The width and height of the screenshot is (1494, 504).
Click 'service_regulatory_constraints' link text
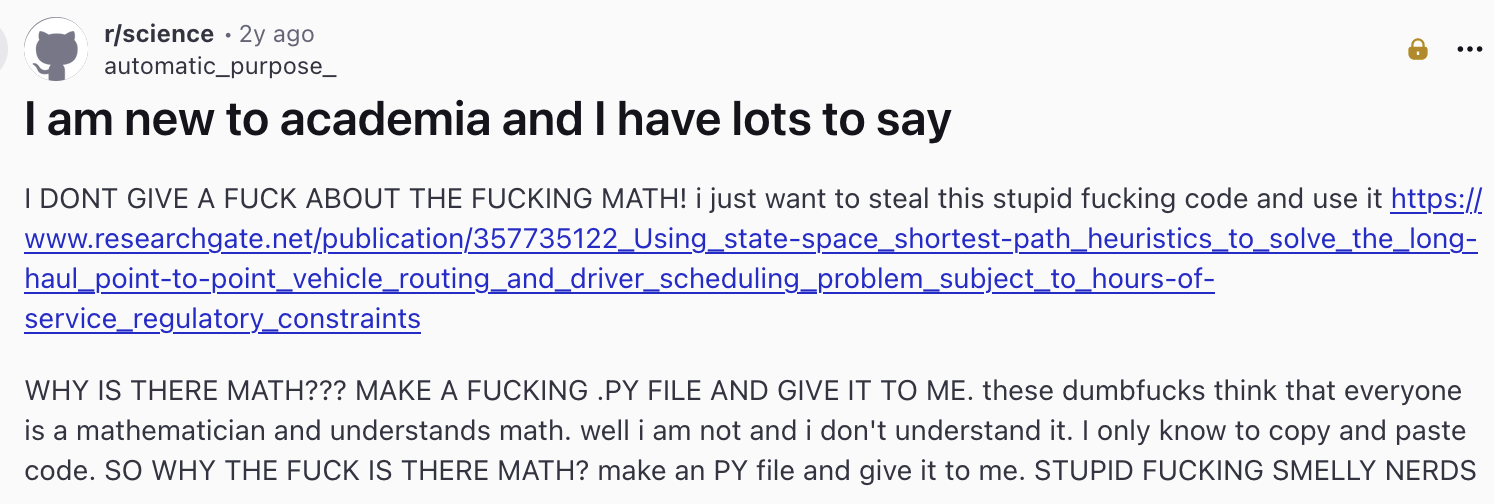click(x=222, y=319)
